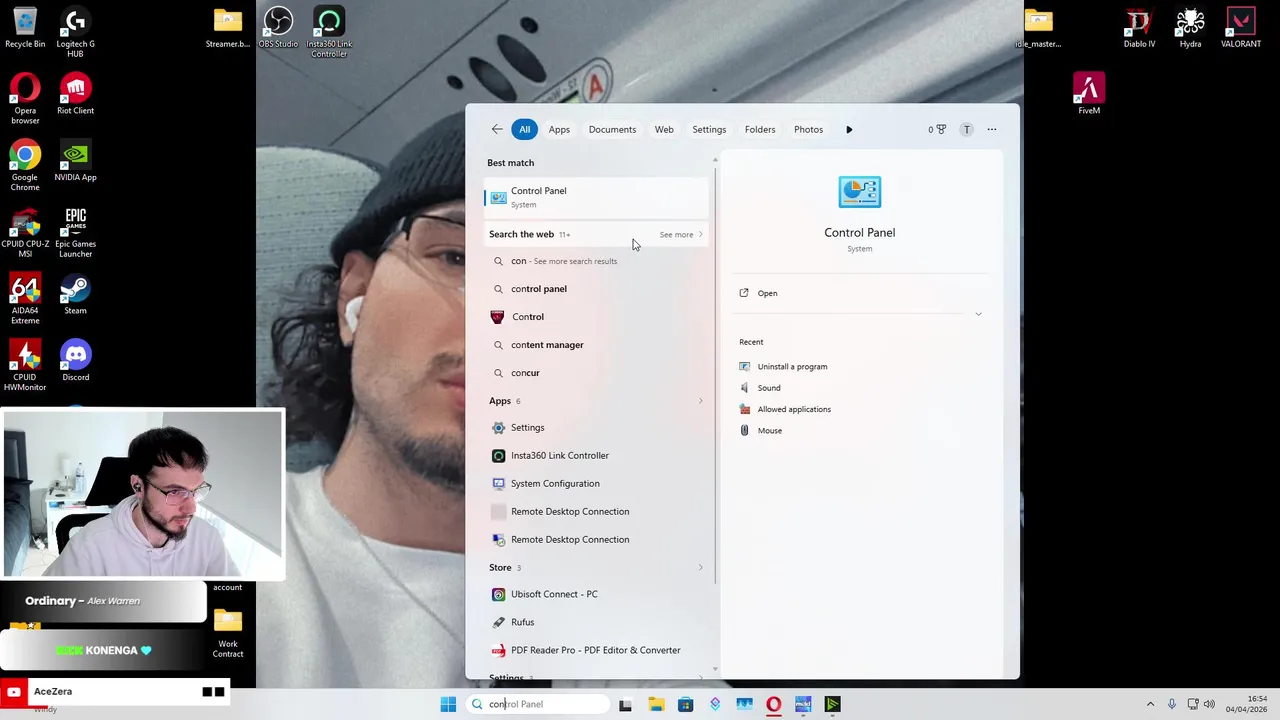
Task: Click the Windows Start button
Action: coord(448,704)
